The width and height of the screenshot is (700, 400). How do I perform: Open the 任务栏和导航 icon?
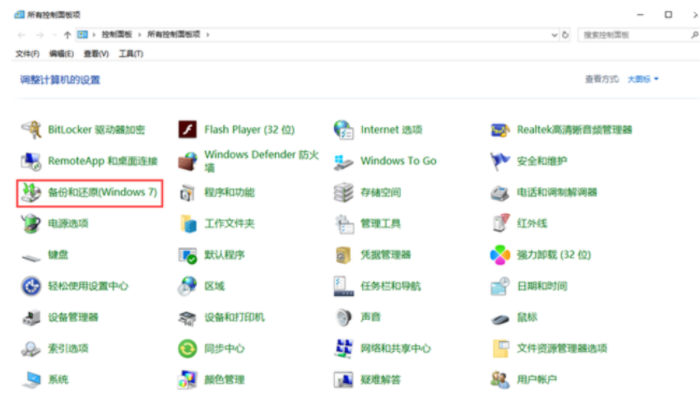click(x=344, y=286)
